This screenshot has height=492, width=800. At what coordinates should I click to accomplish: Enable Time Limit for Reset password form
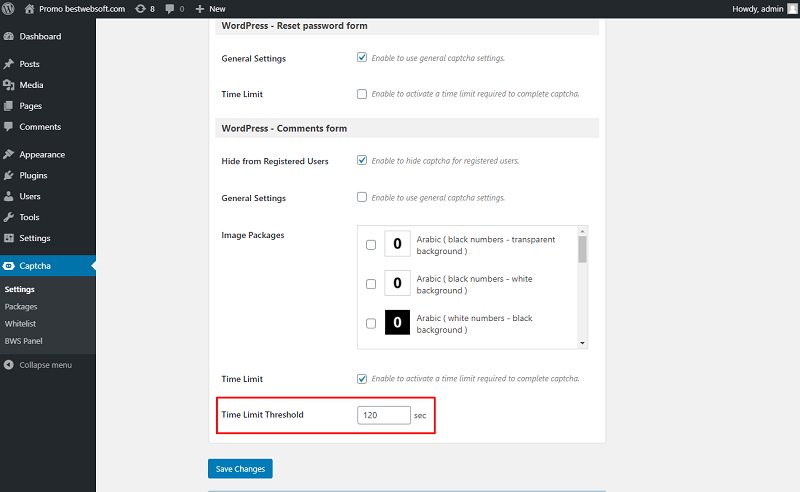362,94
